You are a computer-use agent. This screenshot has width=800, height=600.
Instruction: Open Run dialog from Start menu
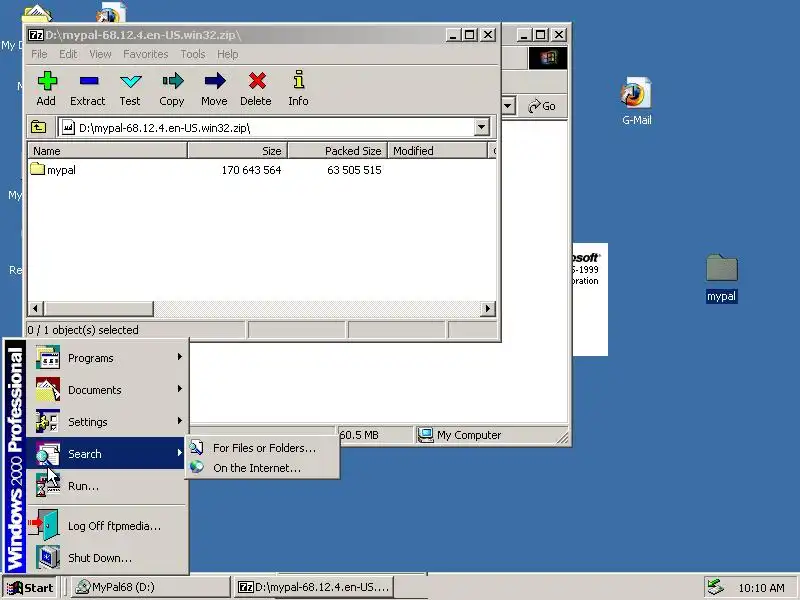click(108, 486)
